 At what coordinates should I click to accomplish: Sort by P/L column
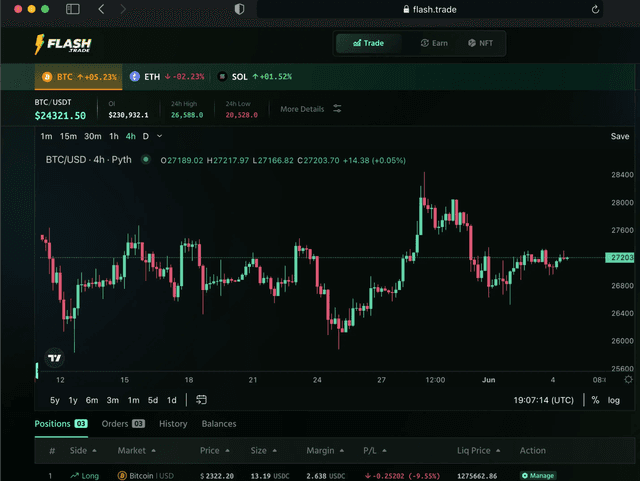(x=375, y=450)
